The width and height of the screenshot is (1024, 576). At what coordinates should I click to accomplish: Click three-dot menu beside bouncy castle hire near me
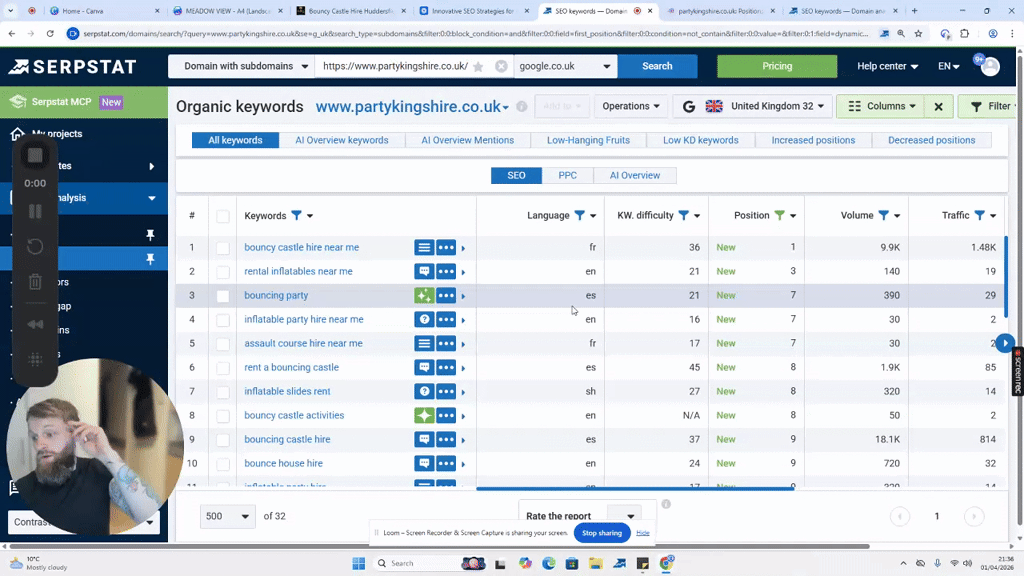(445, 247)
